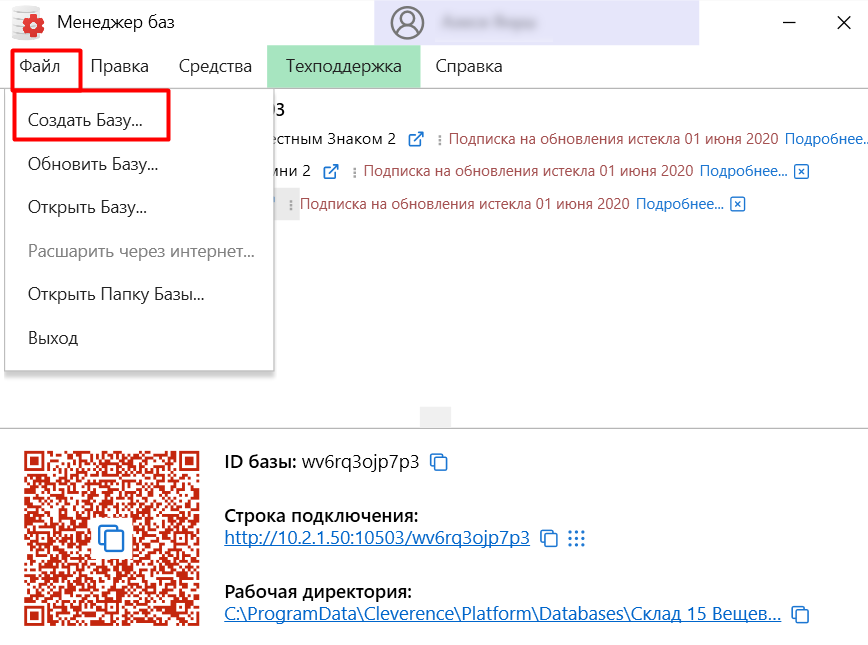Click the user profile icon at the top
Viewport: 868px width, 645px height.
tap(407, 22)
